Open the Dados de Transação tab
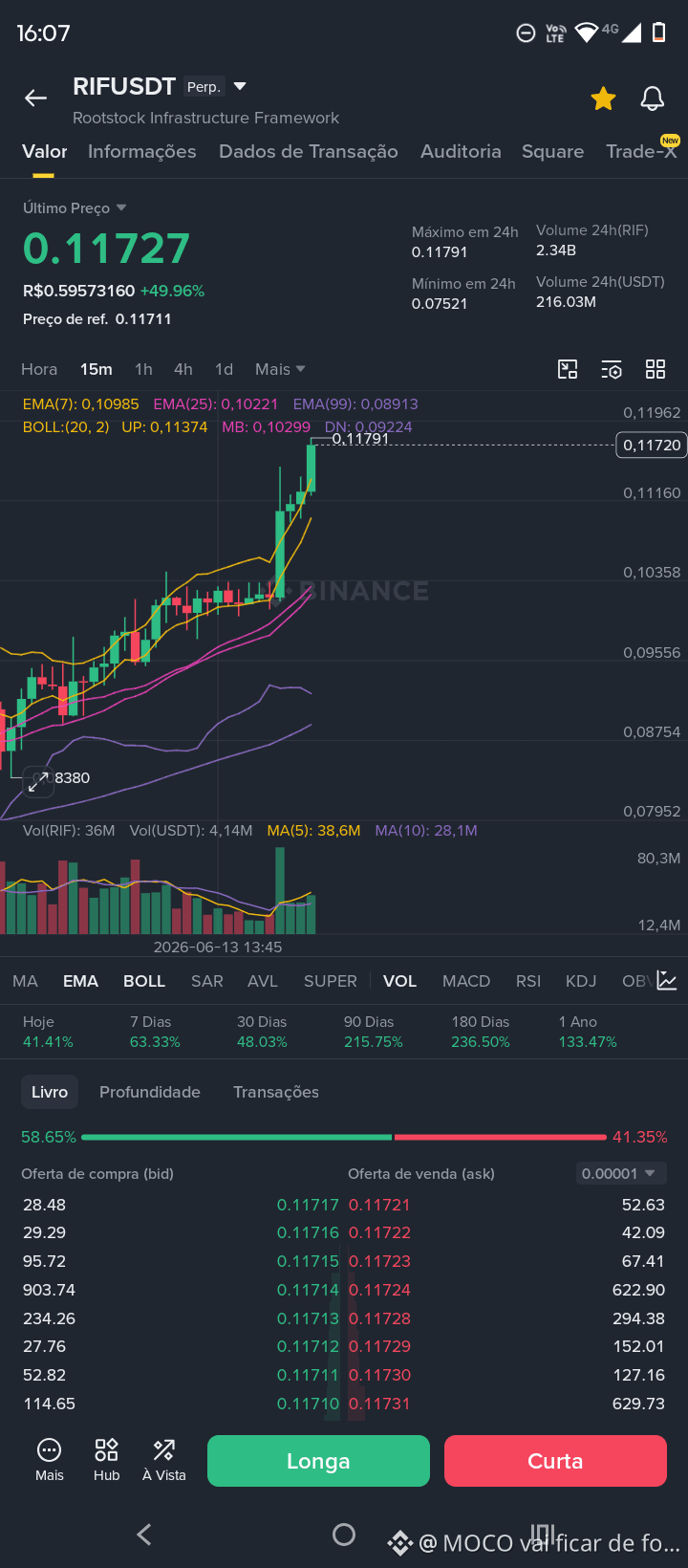This screenshot has height=1568, width=688. 308,151
